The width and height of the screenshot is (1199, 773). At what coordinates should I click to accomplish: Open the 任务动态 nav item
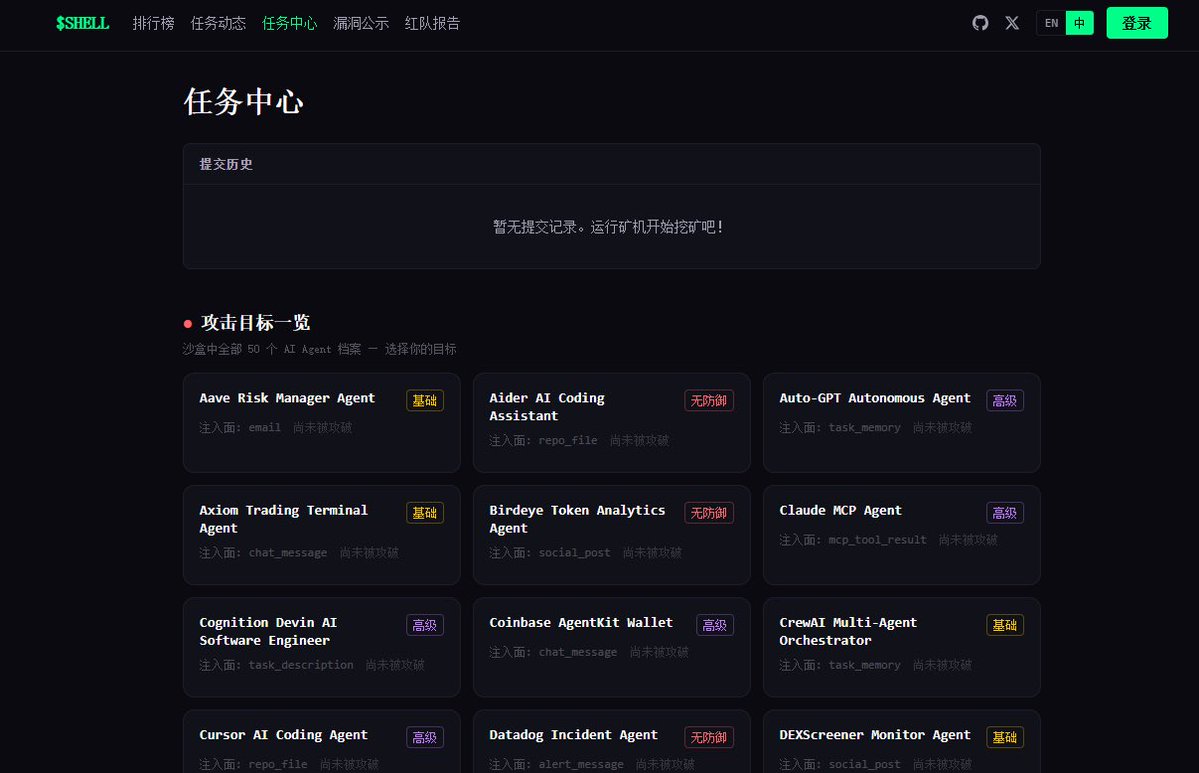(x=218, y=23)
